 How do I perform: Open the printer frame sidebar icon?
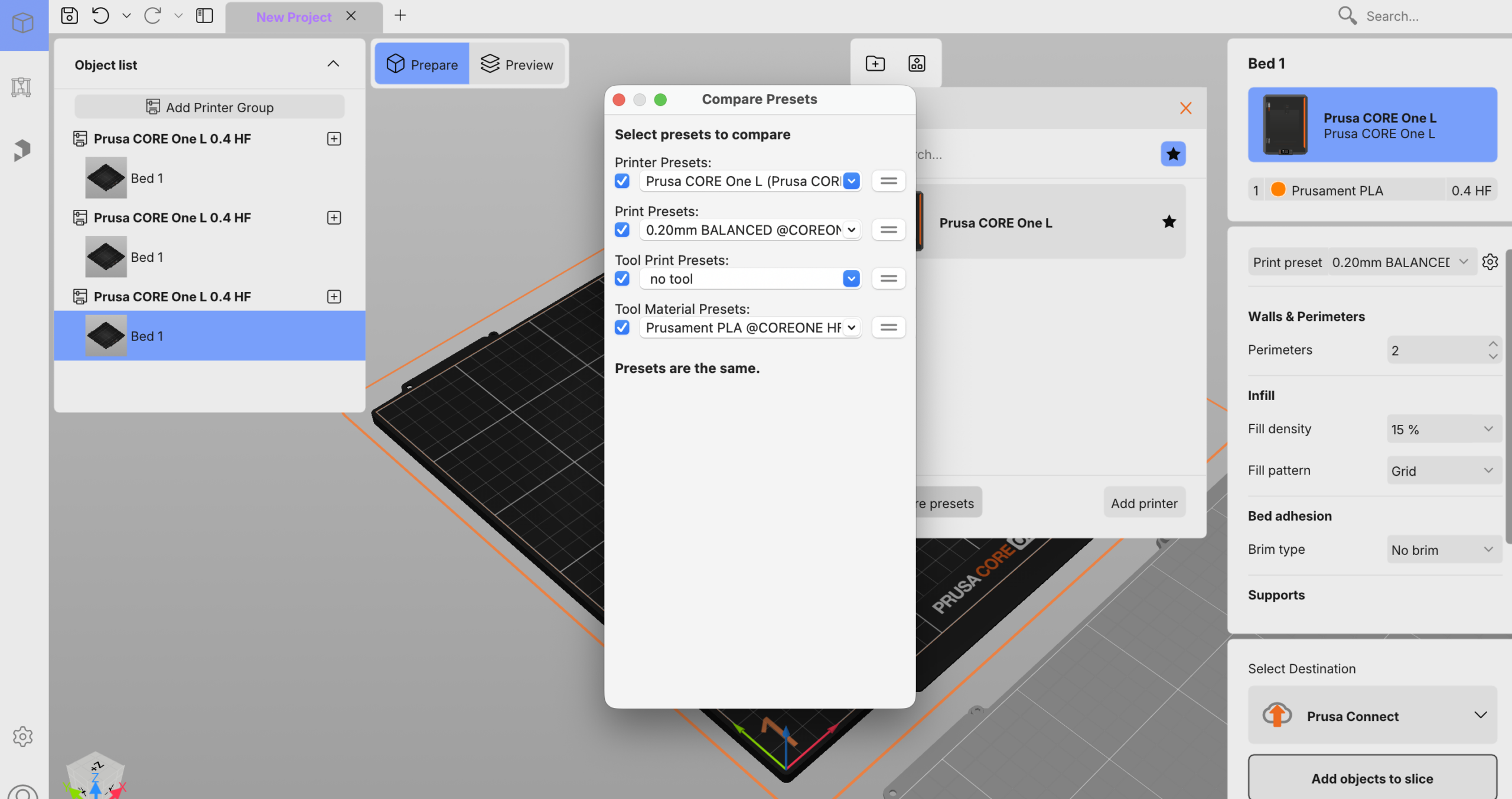(21, 87)
